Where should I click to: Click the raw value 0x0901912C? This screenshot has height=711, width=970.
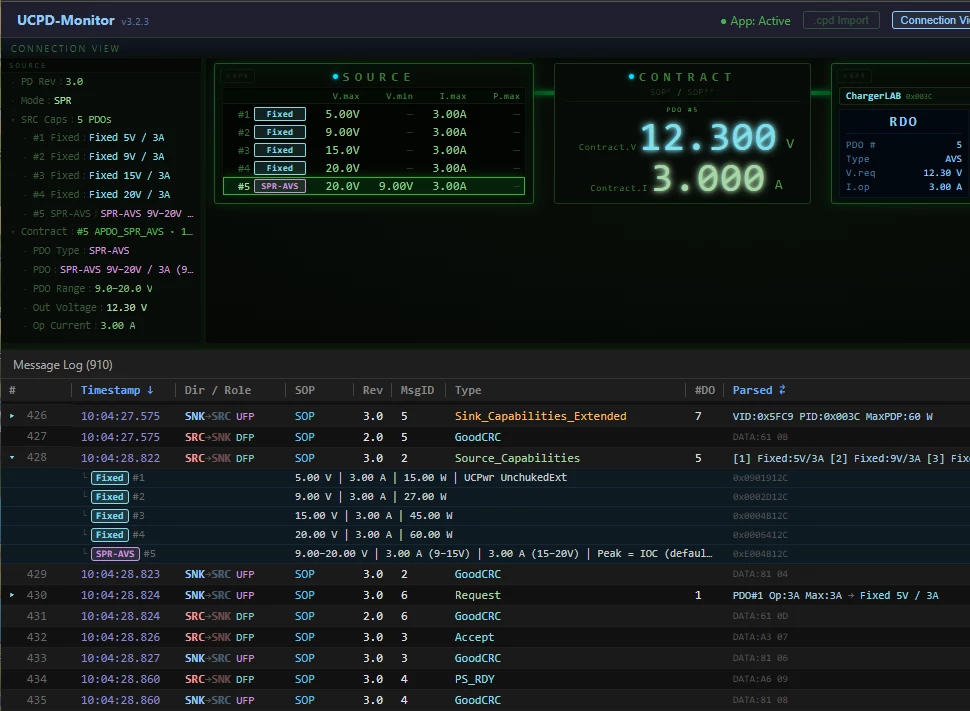pos(760,478)
